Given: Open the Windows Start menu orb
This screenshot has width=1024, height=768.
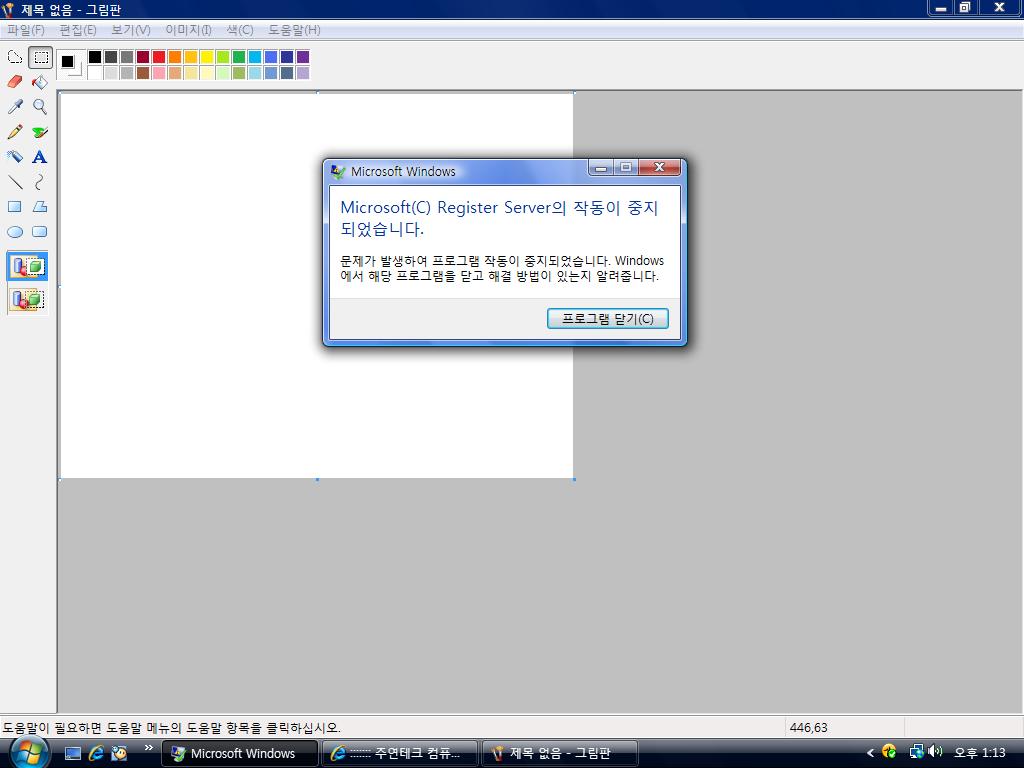Looking at the screenshot, I should (29, 753).
